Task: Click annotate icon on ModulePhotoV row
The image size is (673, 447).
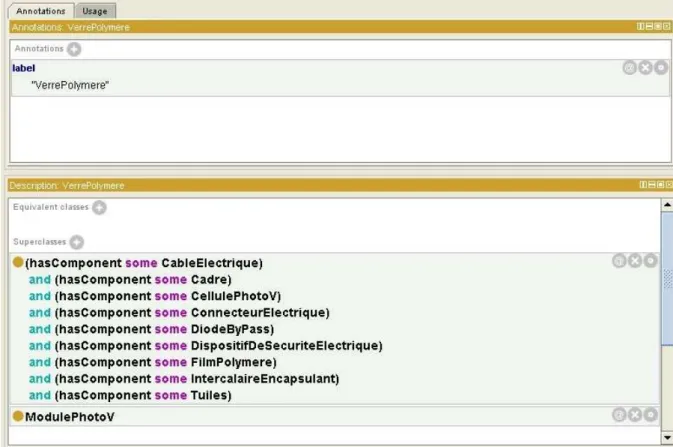Action: 619,414
